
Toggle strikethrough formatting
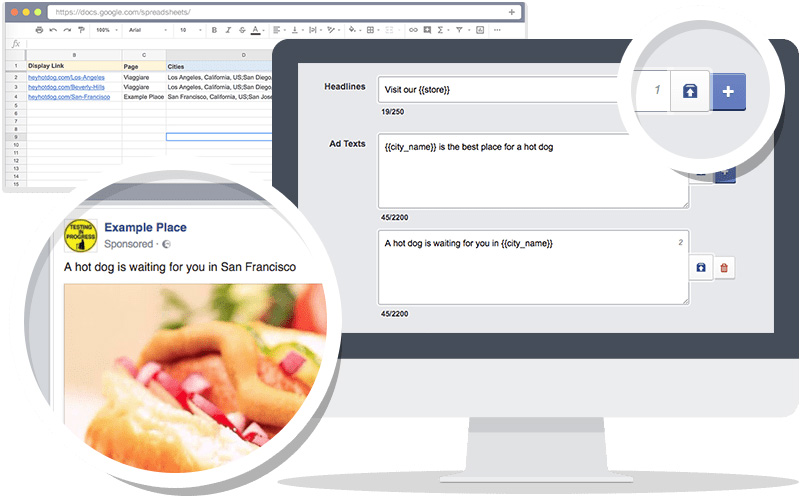pos(242,30)
